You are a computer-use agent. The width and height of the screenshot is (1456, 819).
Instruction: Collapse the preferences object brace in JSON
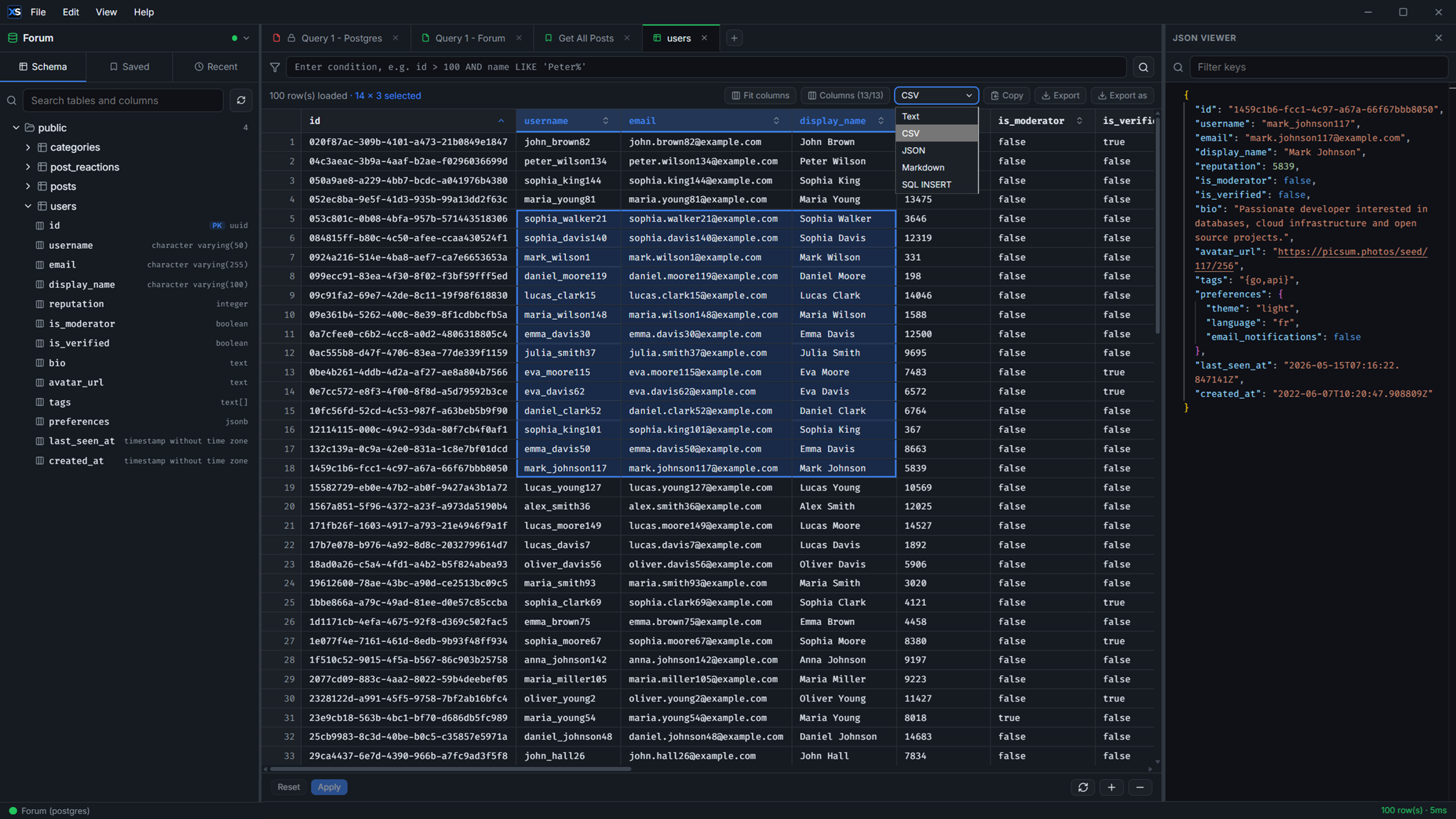pyautogui.click(x=1280, y=294)
